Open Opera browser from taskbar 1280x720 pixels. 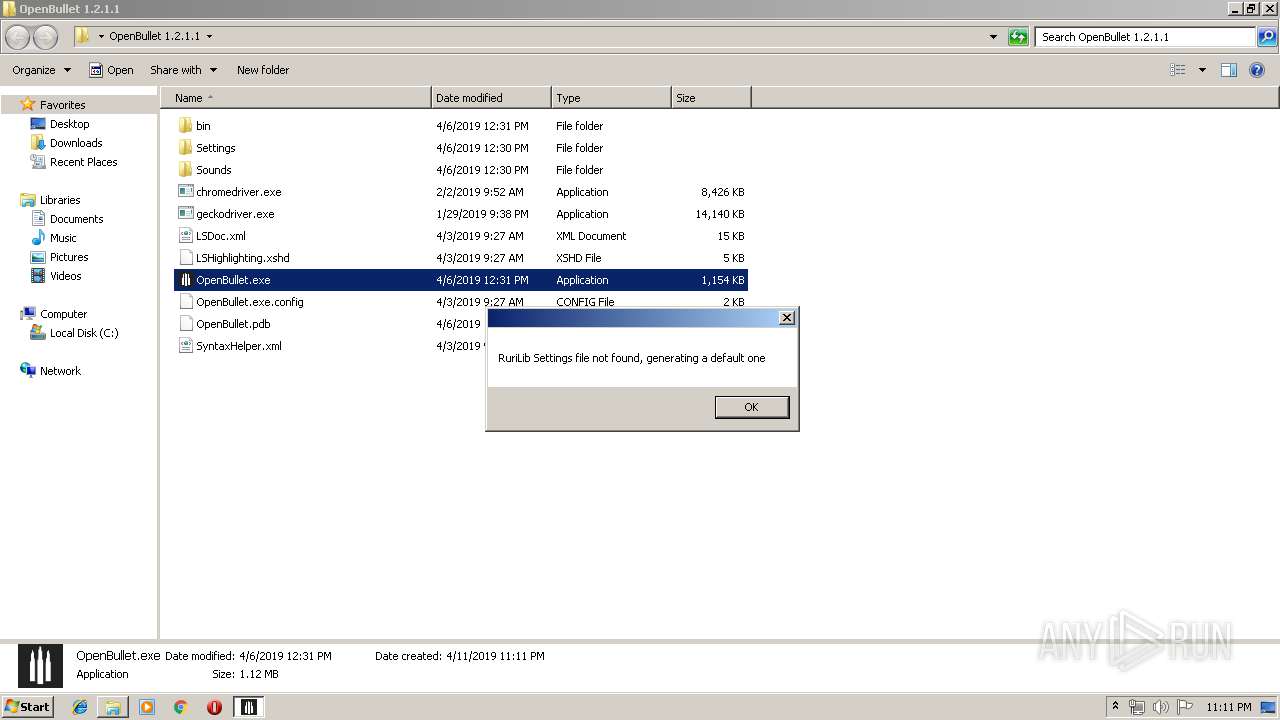pyautogui.click(x=214, y=707)
